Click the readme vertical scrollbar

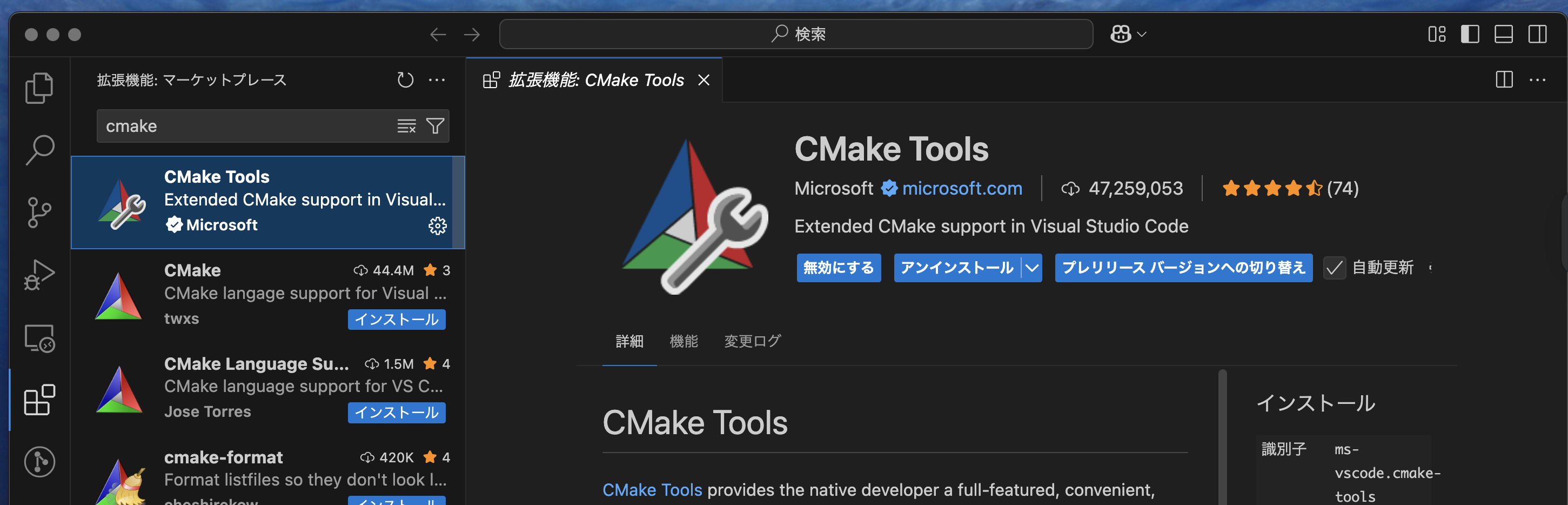point(1222,437)
